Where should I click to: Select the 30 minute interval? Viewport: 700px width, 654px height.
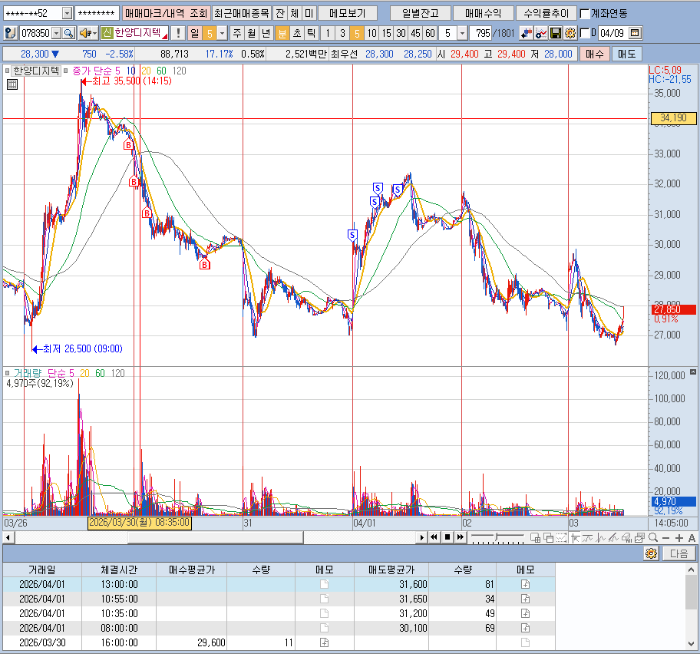click(x=401, y=33)
